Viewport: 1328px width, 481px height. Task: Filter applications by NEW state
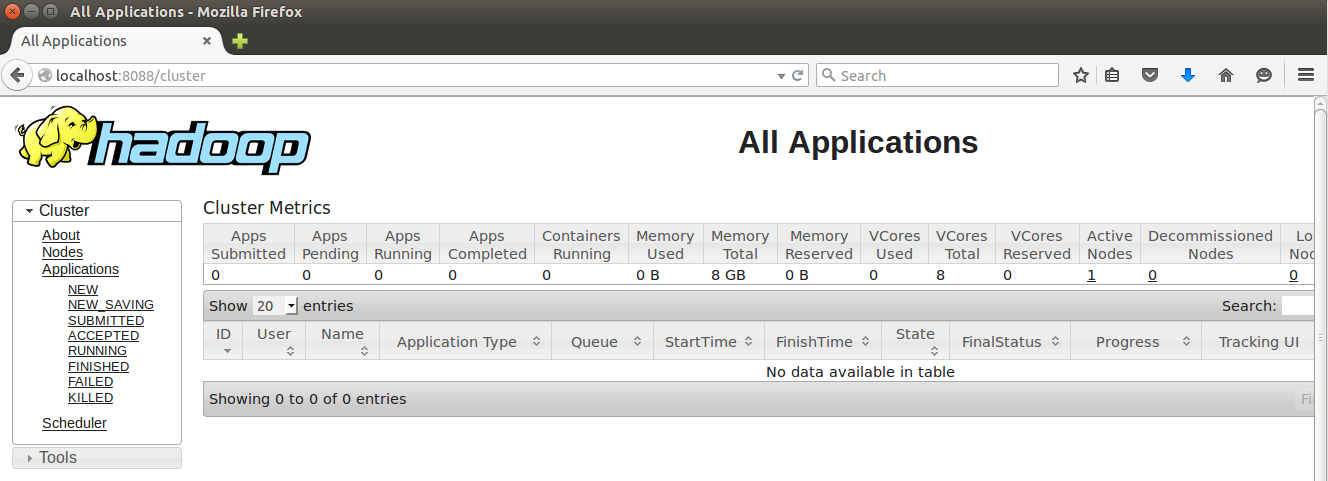coord(83,290)
